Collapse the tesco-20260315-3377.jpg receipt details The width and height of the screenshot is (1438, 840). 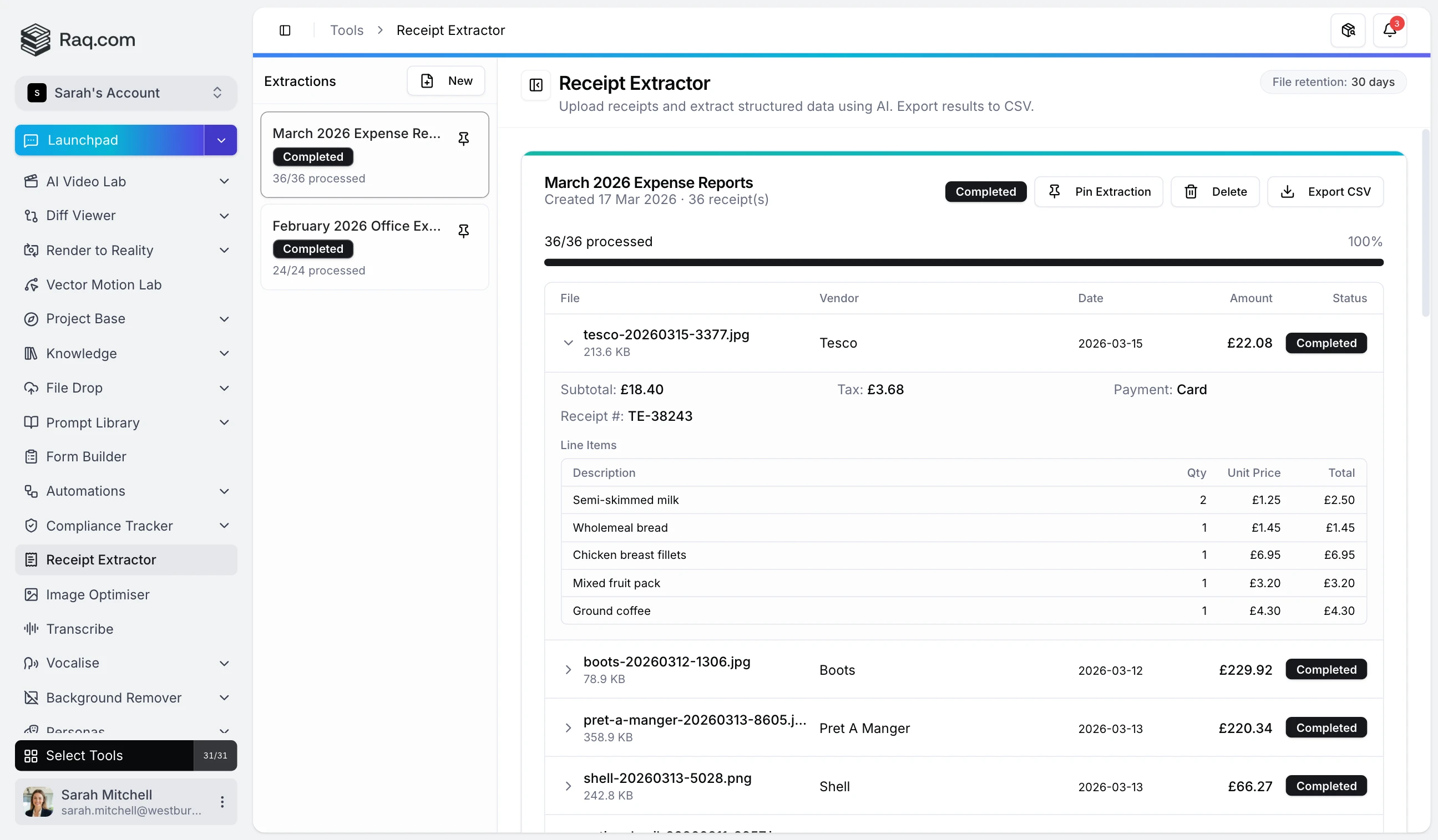click(568, 342)
